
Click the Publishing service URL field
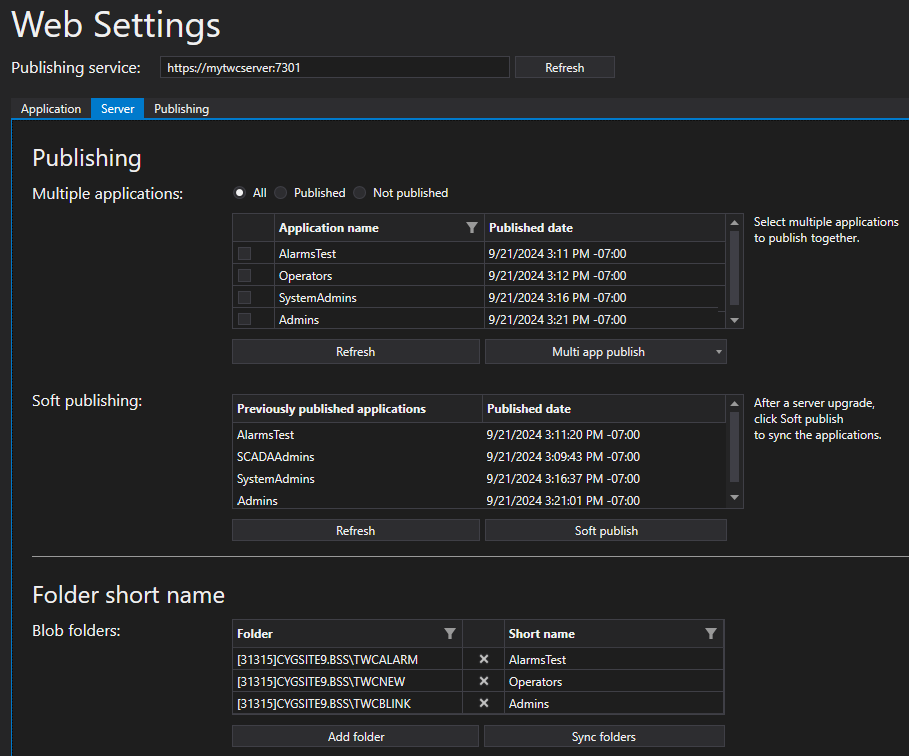335,68
